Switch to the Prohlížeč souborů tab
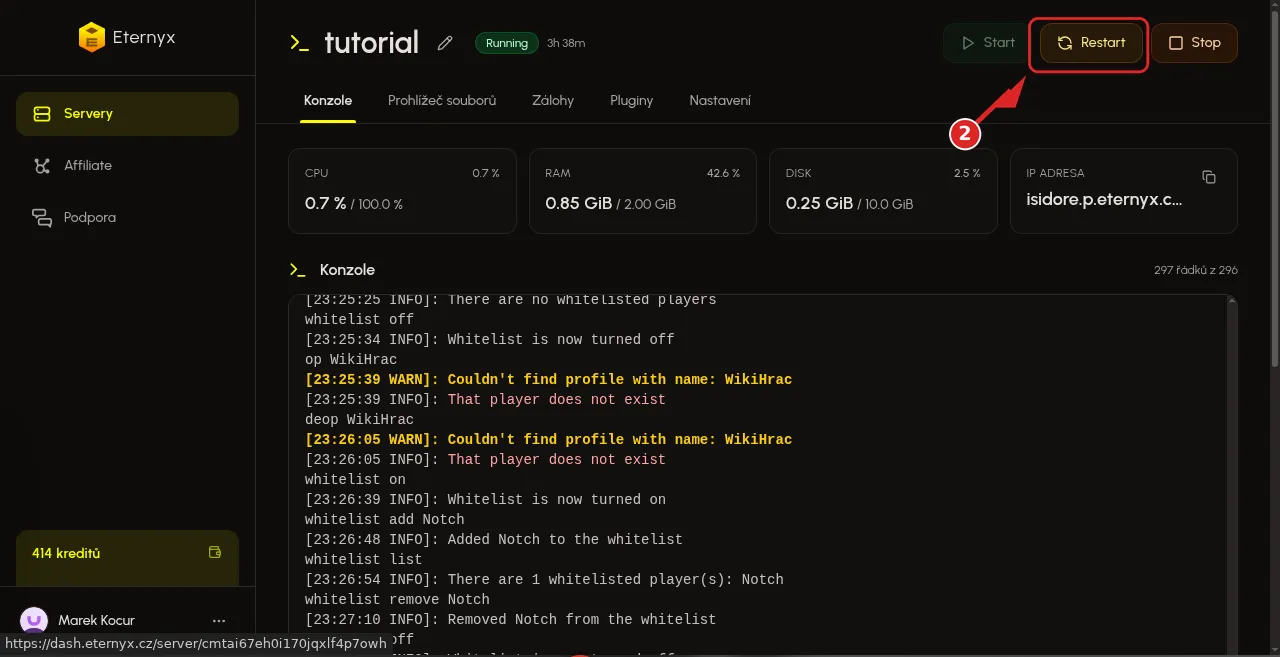Viewport: 1280px width, 657px height. pyautogui.click(x=442, y=101)
